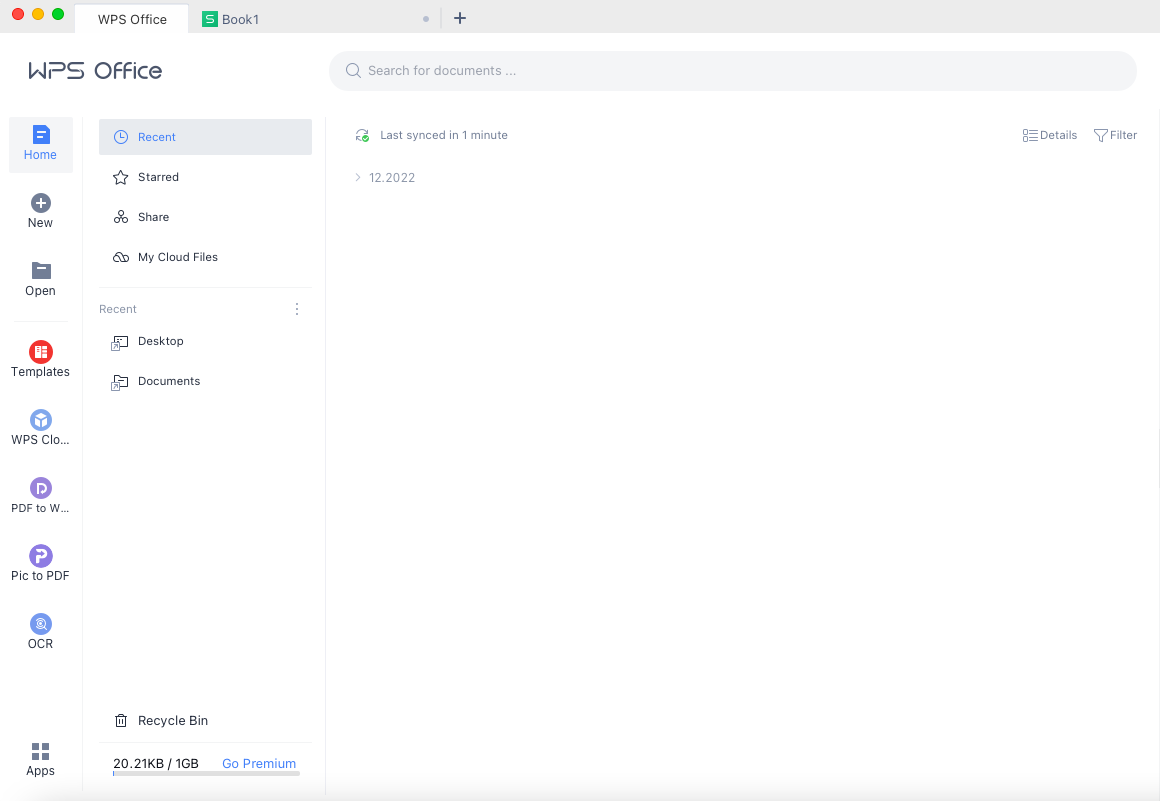
Task: Open the Share section
Action: click(205, 217)
